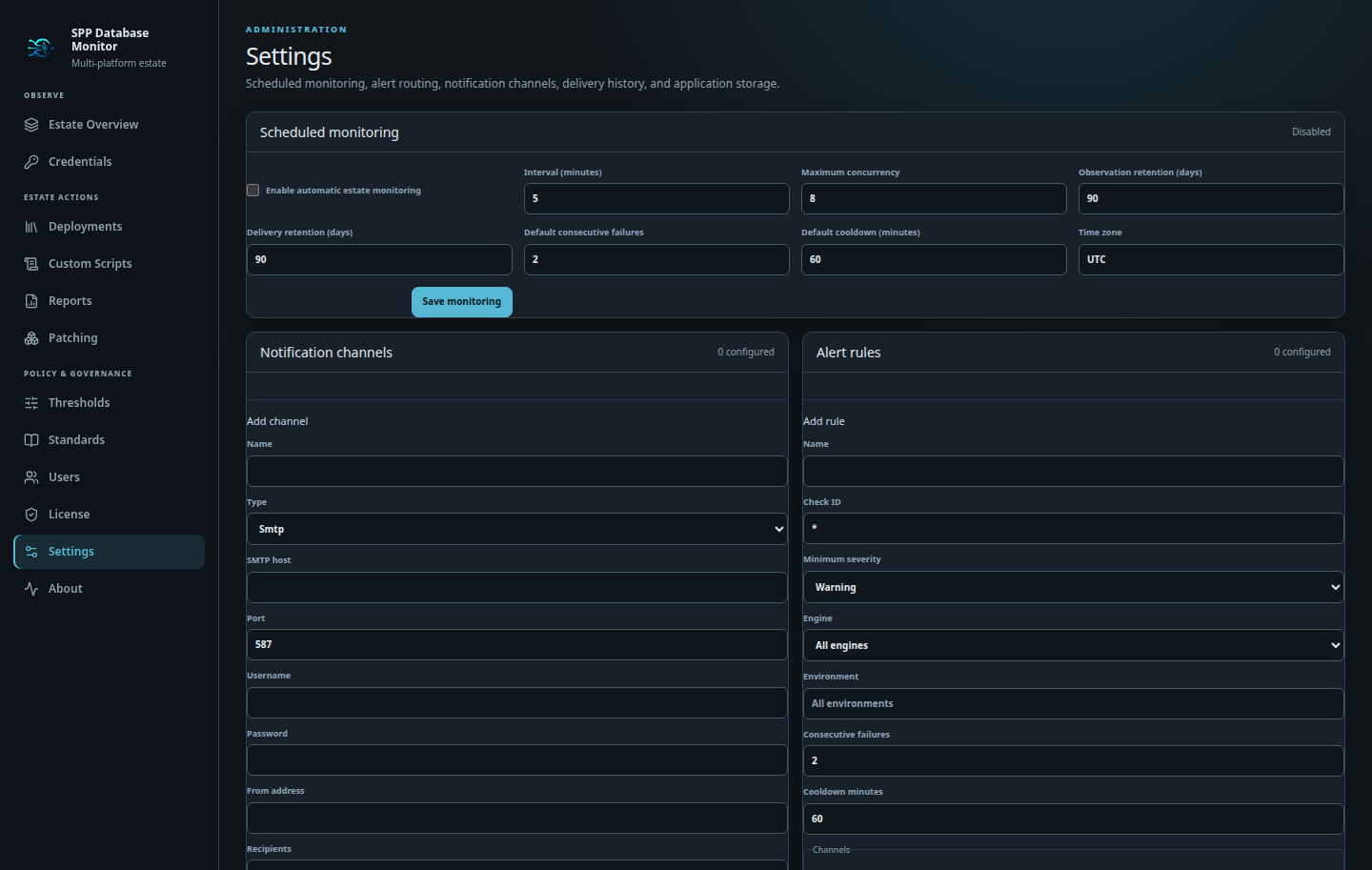The height and width of the screenshot is (870, 1372).
Task: Enable automatic estate monitoring checkbox
Action: [253, 191]
